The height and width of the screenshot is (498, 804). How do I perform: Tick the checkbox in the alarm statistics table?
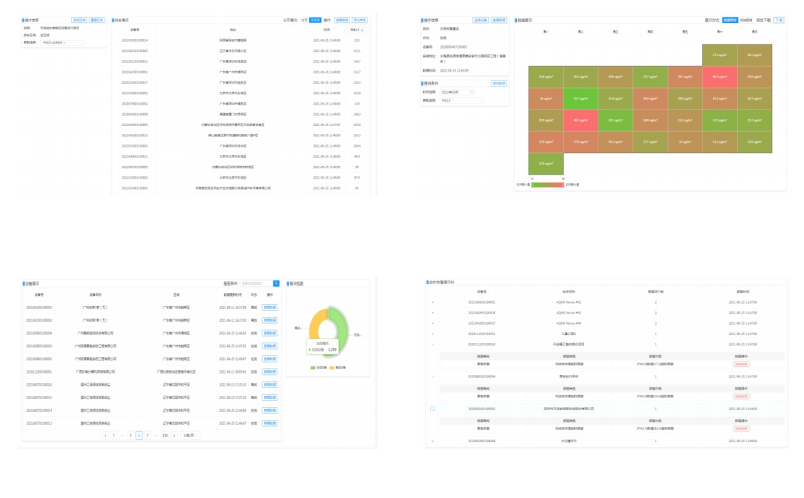click(x=432, y=410)
